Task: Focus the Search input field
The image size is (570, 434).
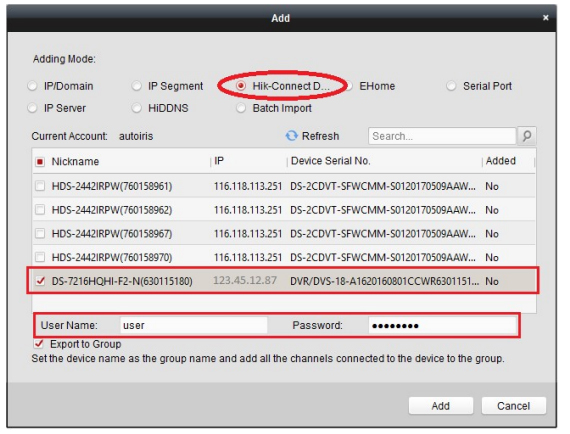Action: click(442, 136)
